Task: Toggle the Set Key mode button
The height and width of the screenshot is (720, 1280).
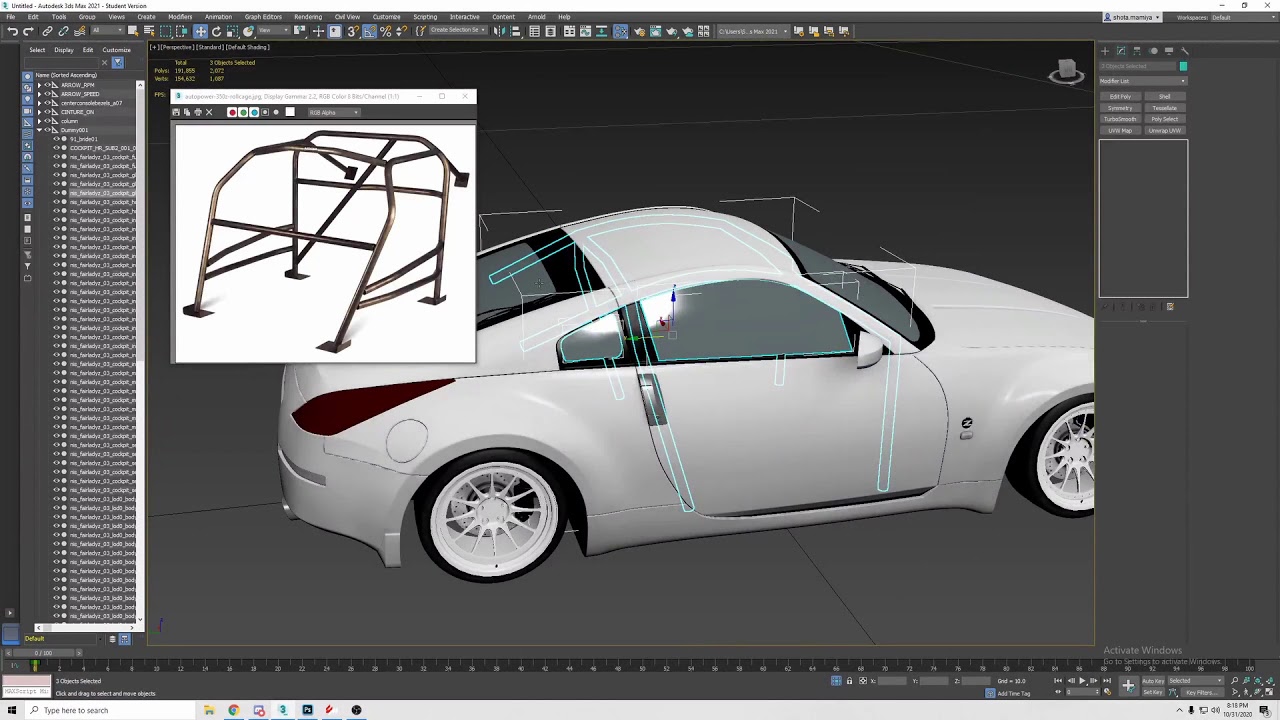Action: click(x=1153, y=692)
